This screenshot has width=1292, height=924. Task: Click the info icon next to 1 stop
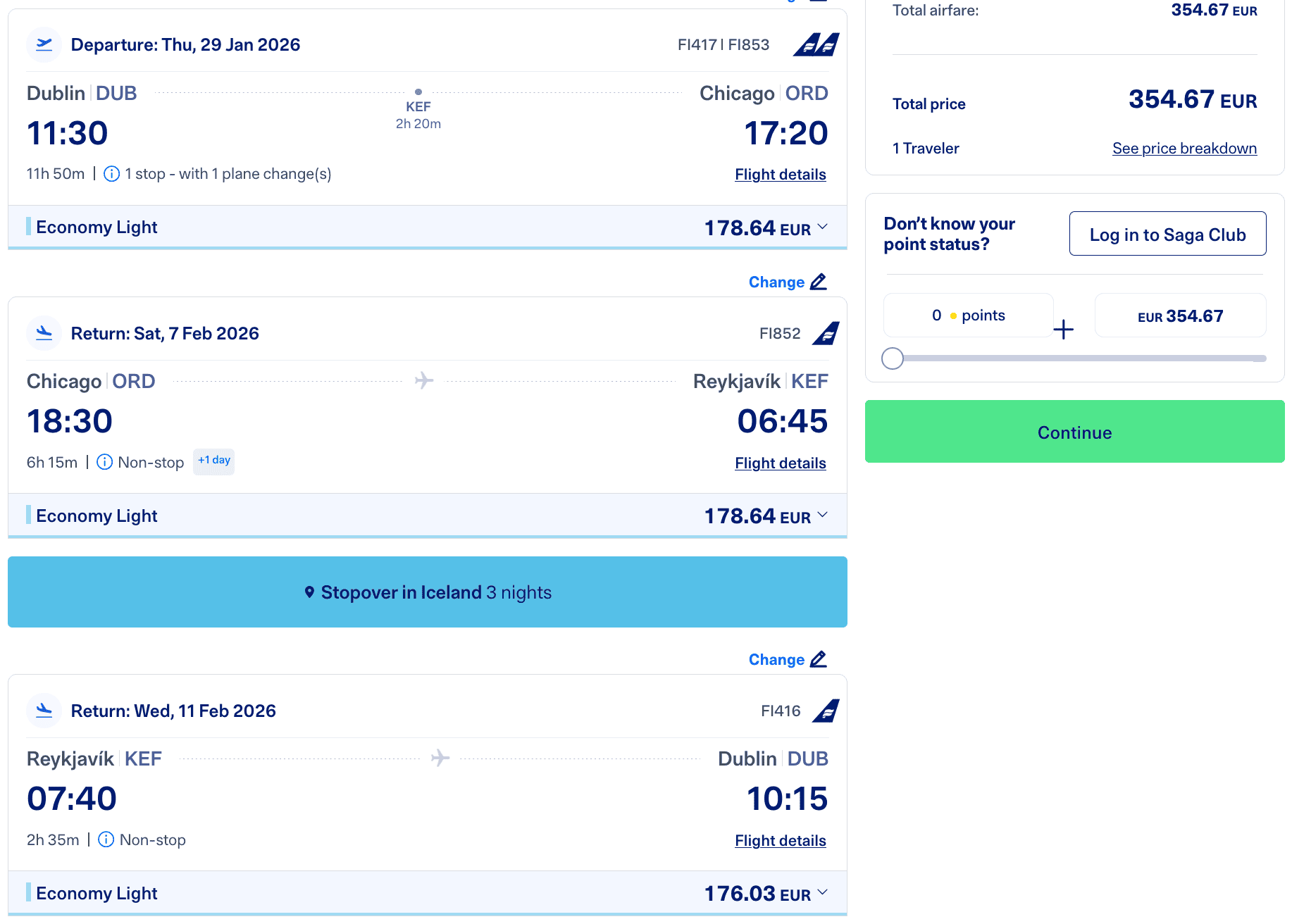111,174
